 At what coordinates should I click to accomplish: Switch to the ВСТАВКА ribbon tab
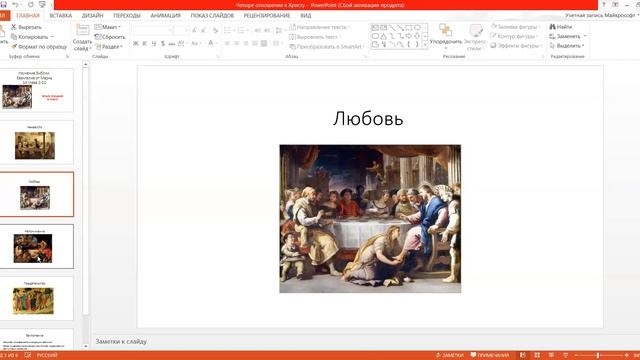pos(60,16)
